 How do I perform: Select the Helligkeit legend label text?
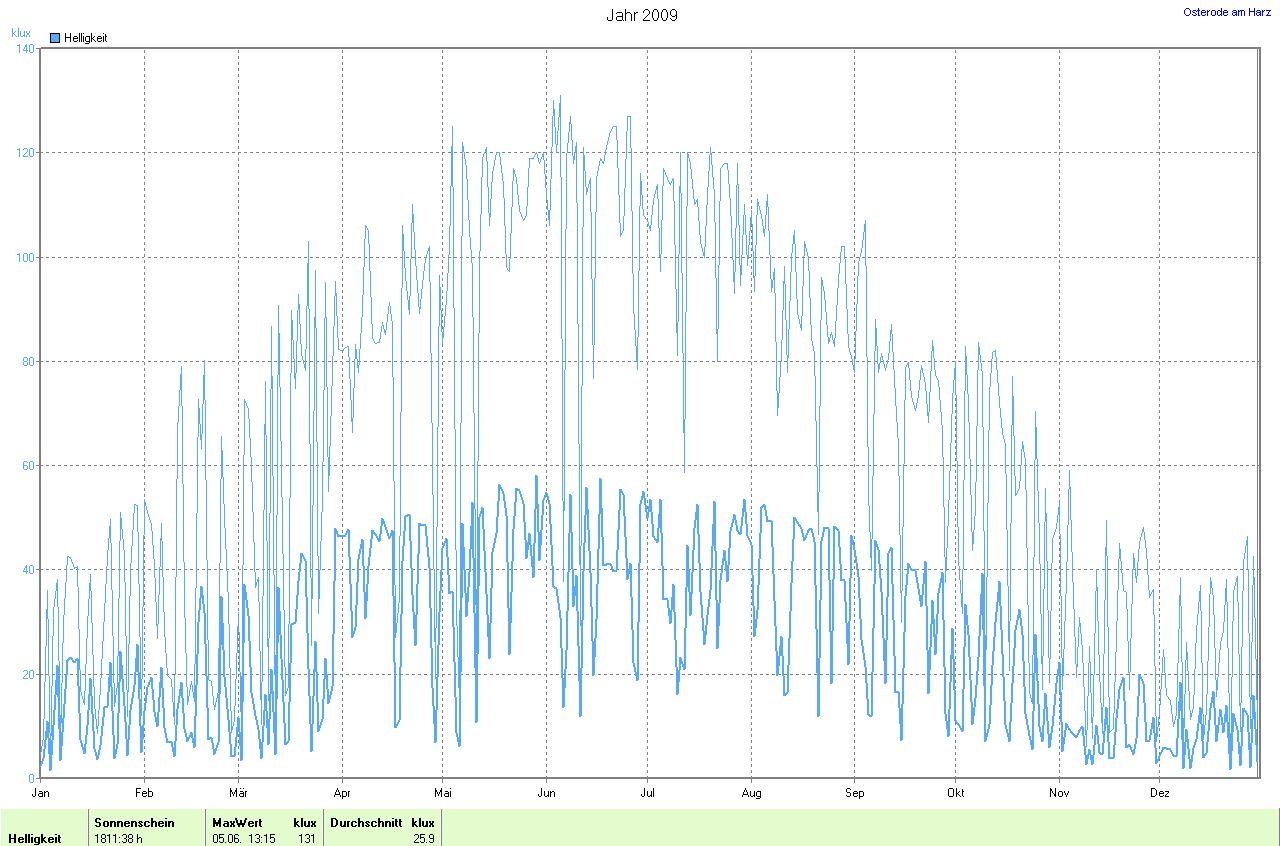[85, 38]
